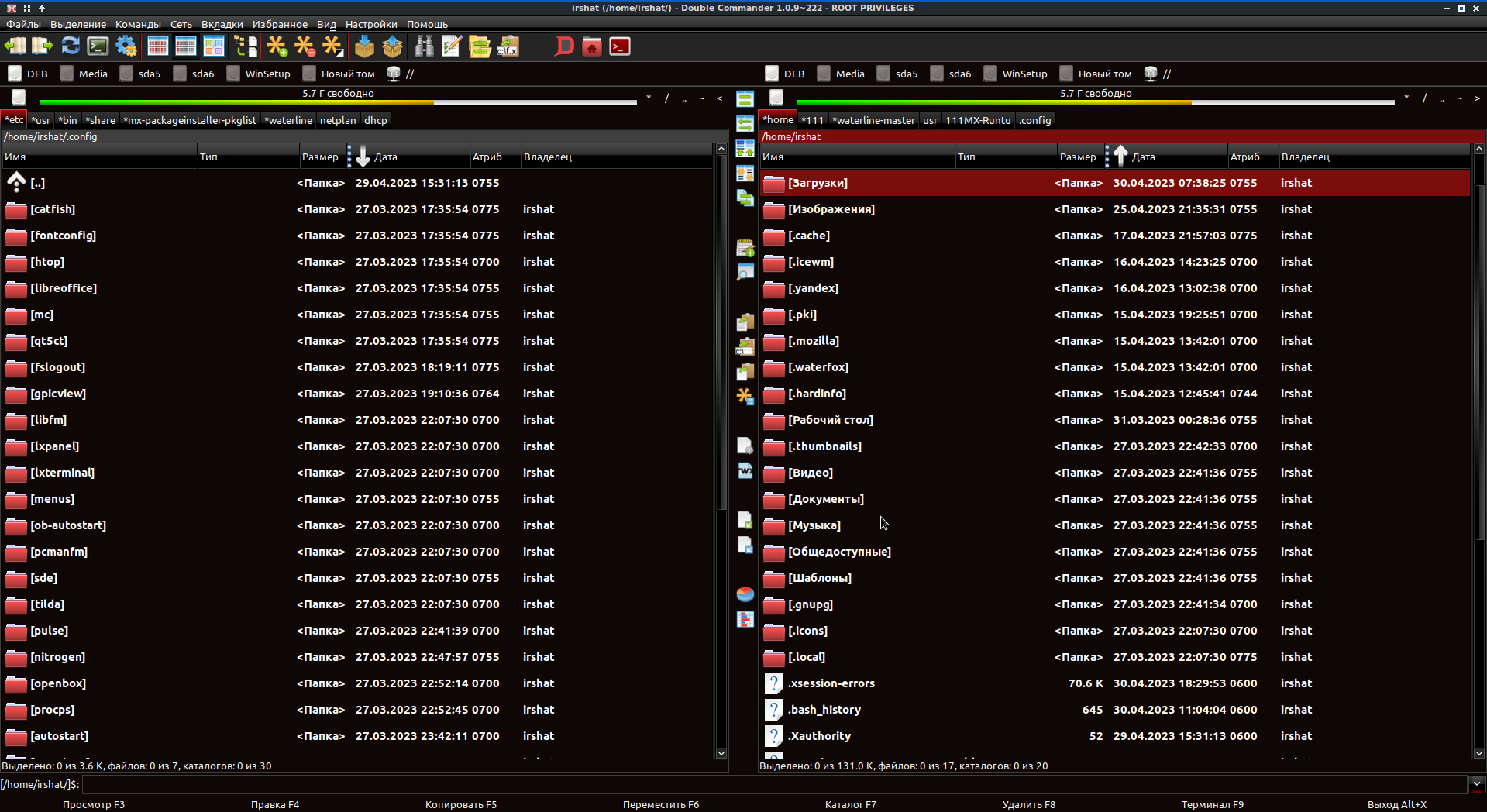Toggle the Full columns view button
Image resolution: width=1487 pixels, height=812 pixels.
click(x=185, y=46)
